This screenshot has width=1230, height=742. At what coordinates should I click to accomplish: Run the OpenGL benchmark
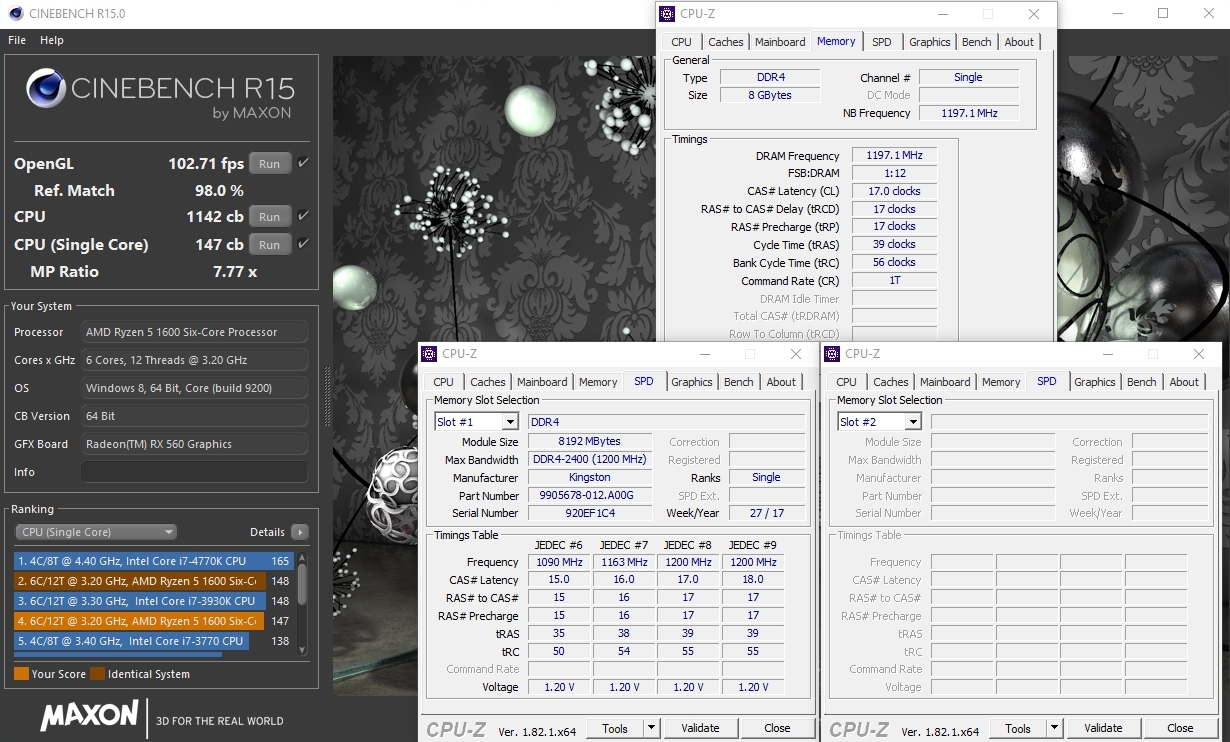[270, 163]
